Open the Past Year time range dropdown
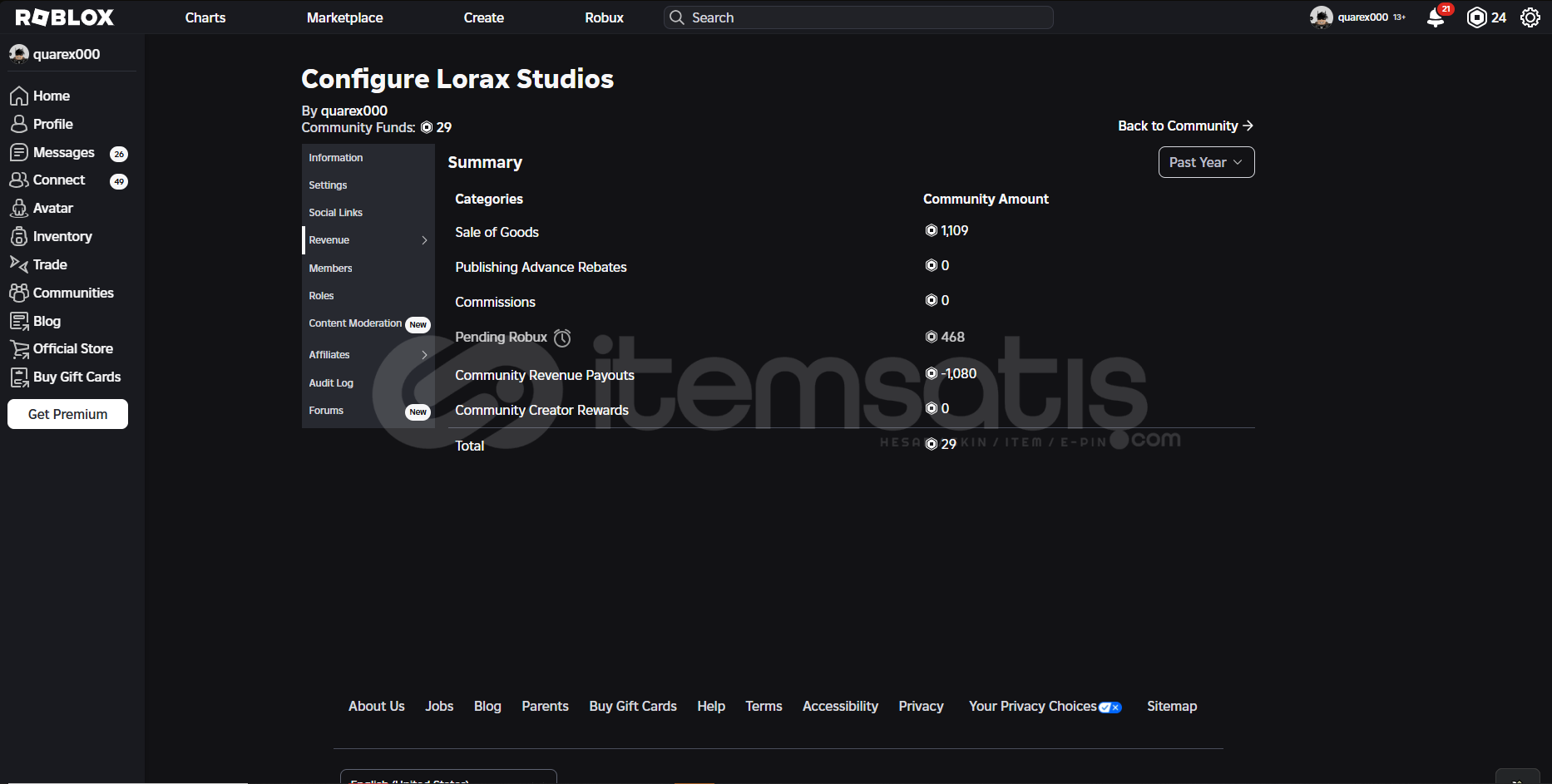Viewport: 1552px width, 784px height. [1205, 162]
